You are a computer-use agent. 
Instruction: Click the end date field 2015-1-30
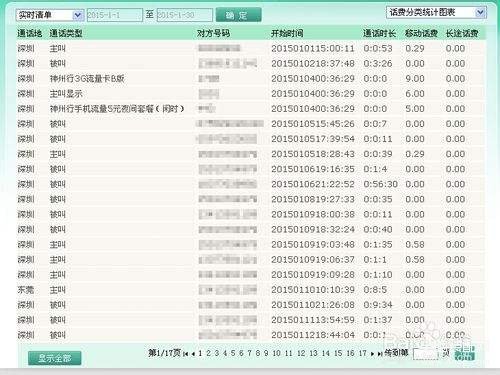tap(184, 15)
